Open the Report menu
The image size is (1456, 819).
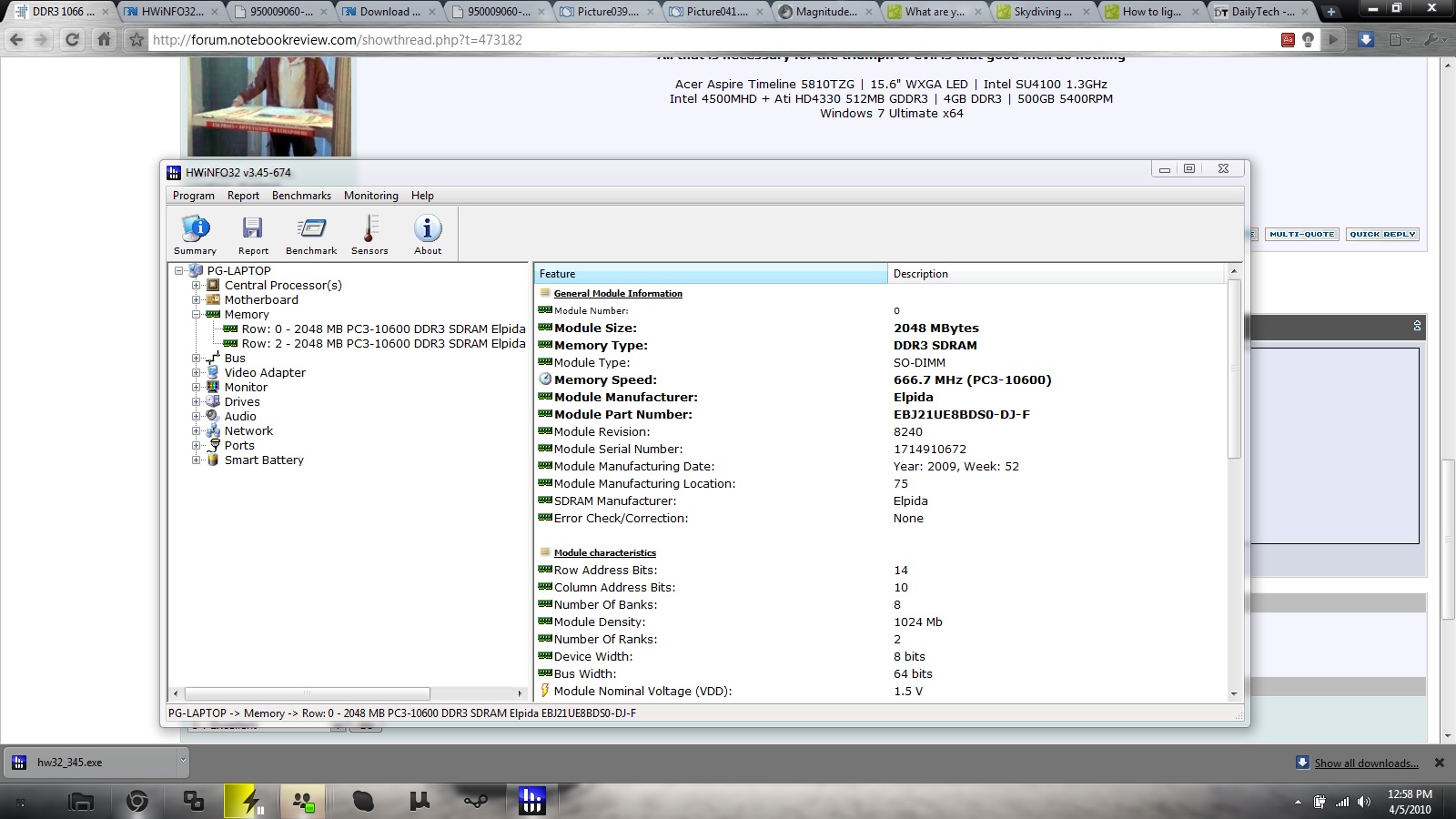point(243,196)
